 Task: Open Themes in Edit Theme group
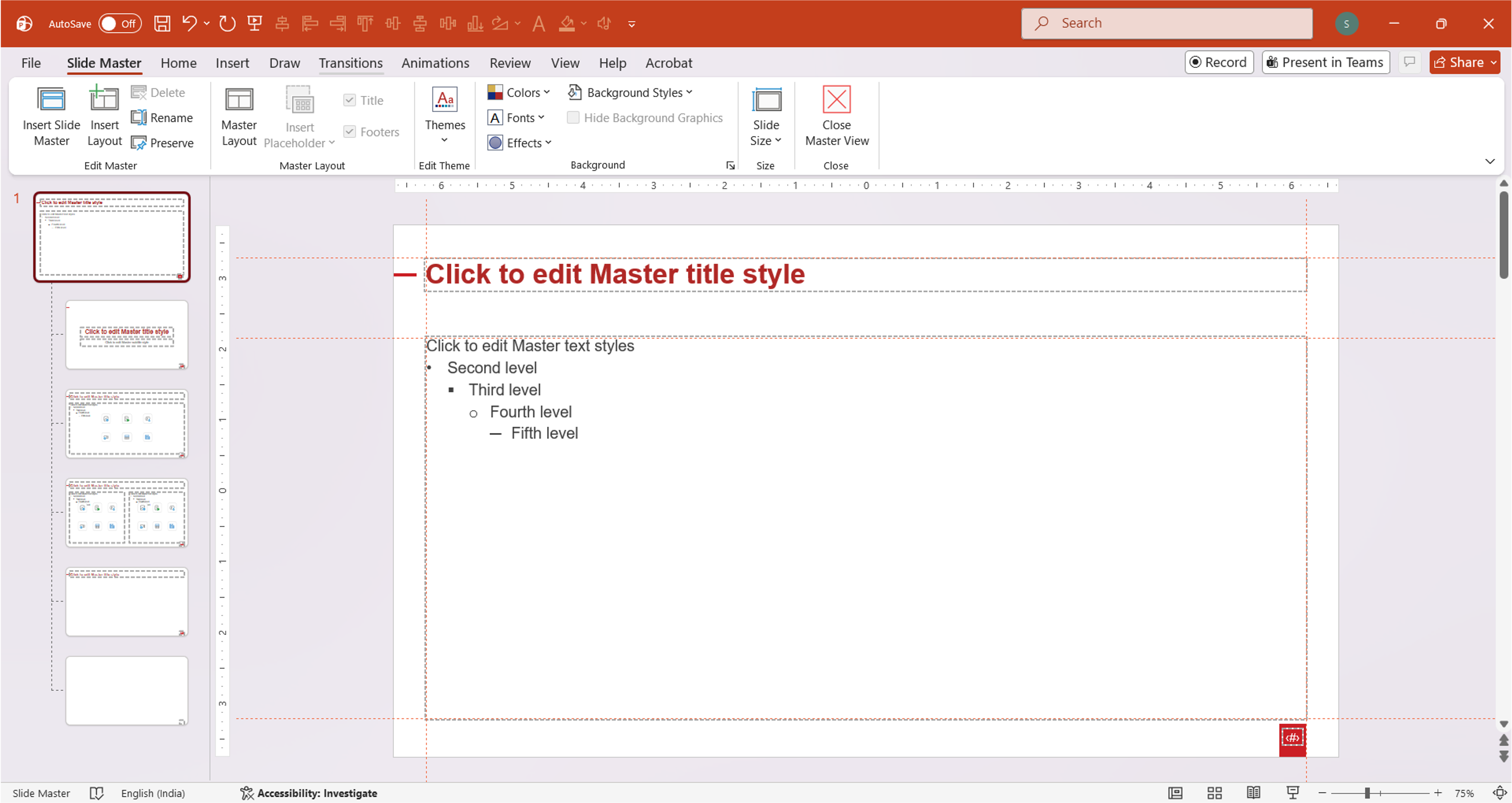pyautogui.click(x=444, y=115)
